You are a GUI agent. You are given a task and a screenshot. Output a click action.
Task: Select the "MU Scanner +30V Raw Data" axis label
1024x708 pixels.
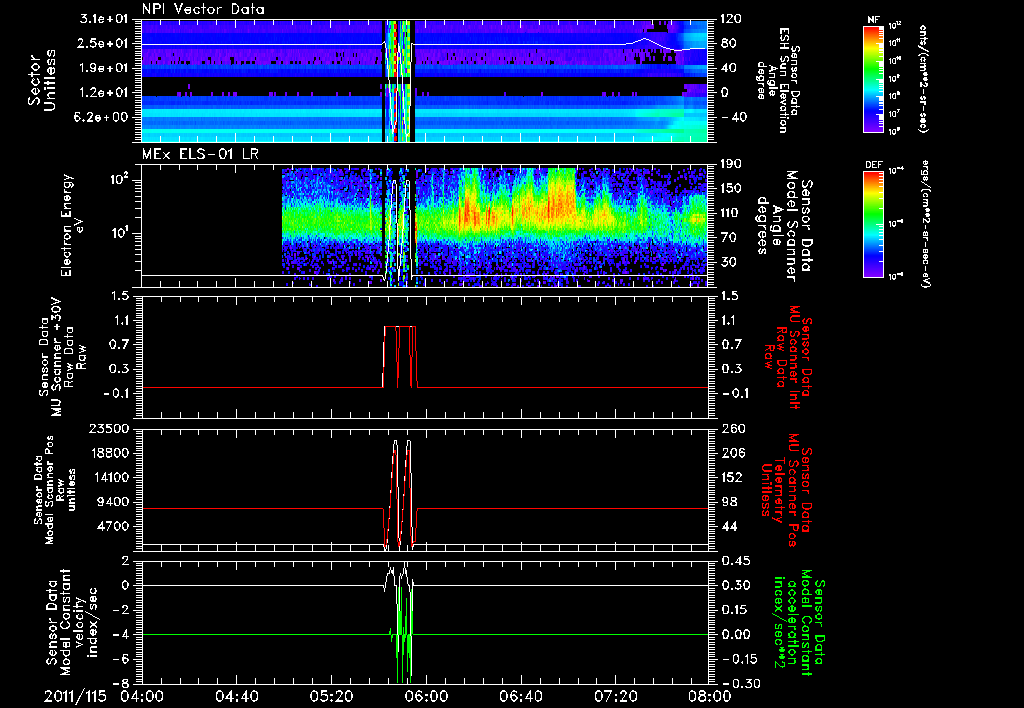coord(62,357)
